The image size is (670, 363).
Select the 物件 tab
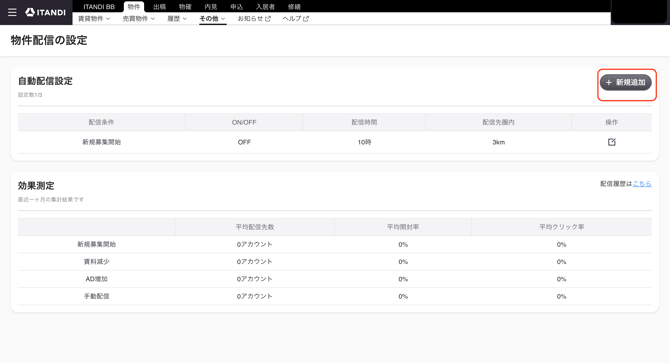tap(134, 6)
